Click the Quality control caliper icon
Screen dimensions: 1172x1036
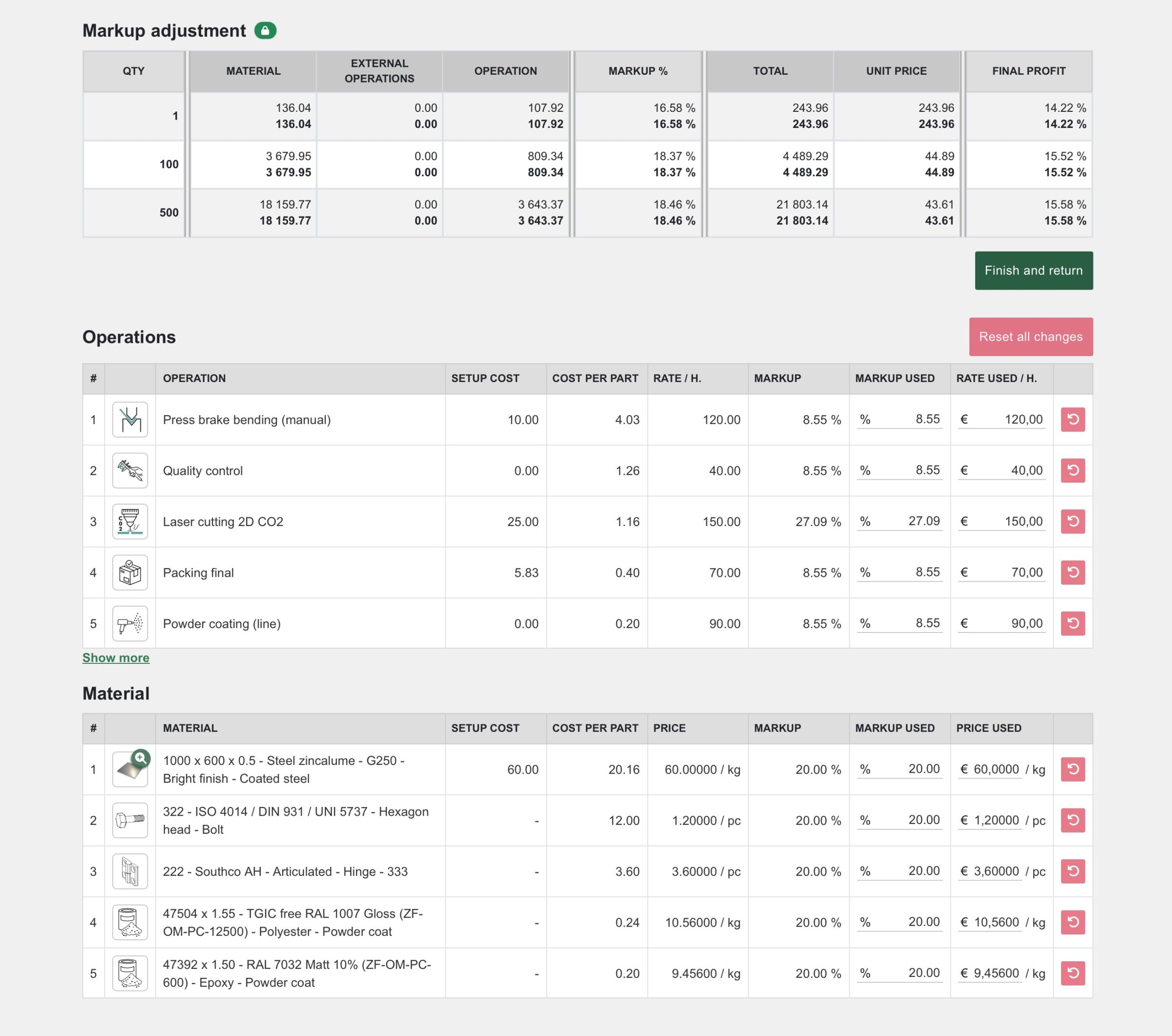pyautogui.click(x=130, y=471)
